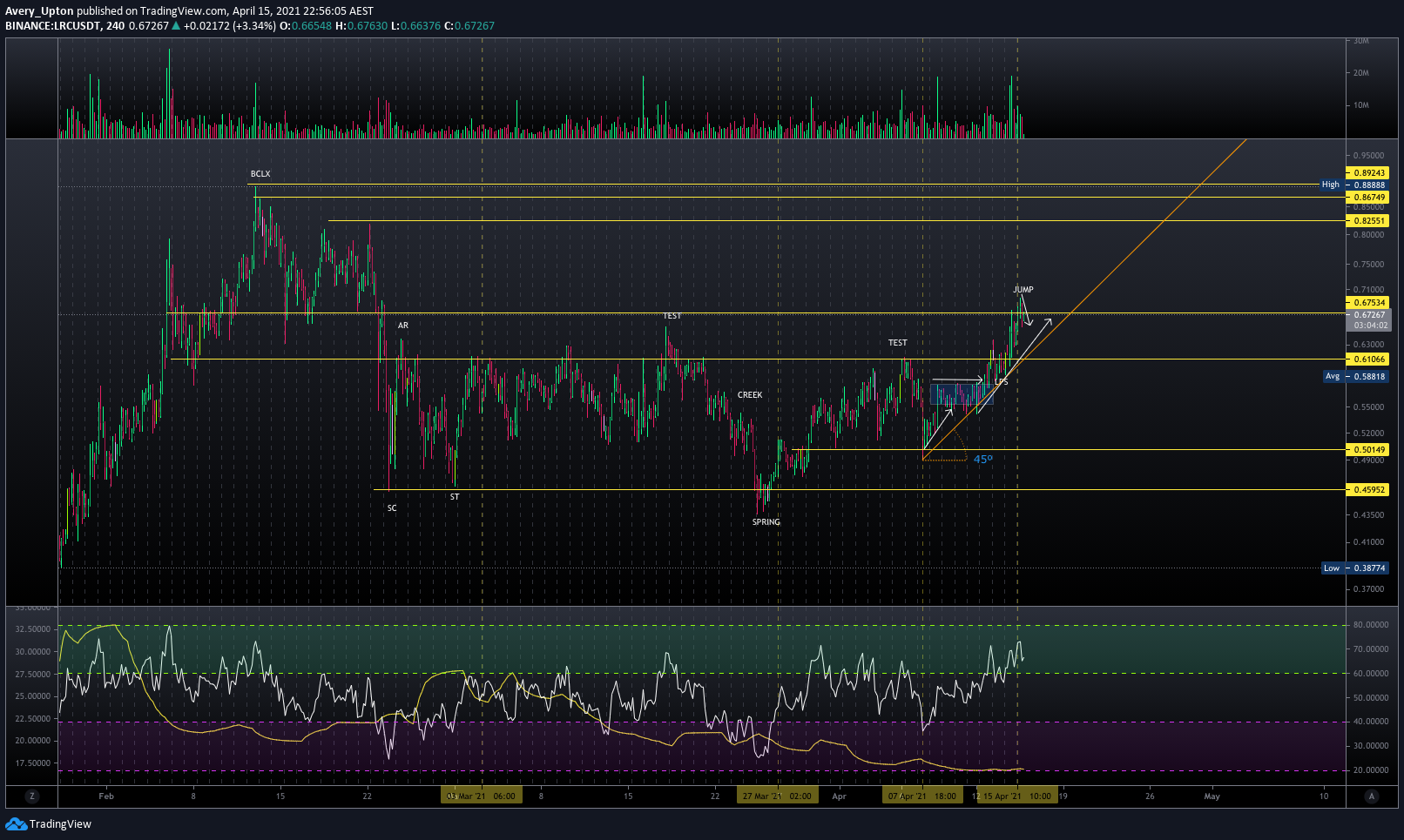Click the Avery_Upton author name
The image size is (1404, 840).
(39, 11)
